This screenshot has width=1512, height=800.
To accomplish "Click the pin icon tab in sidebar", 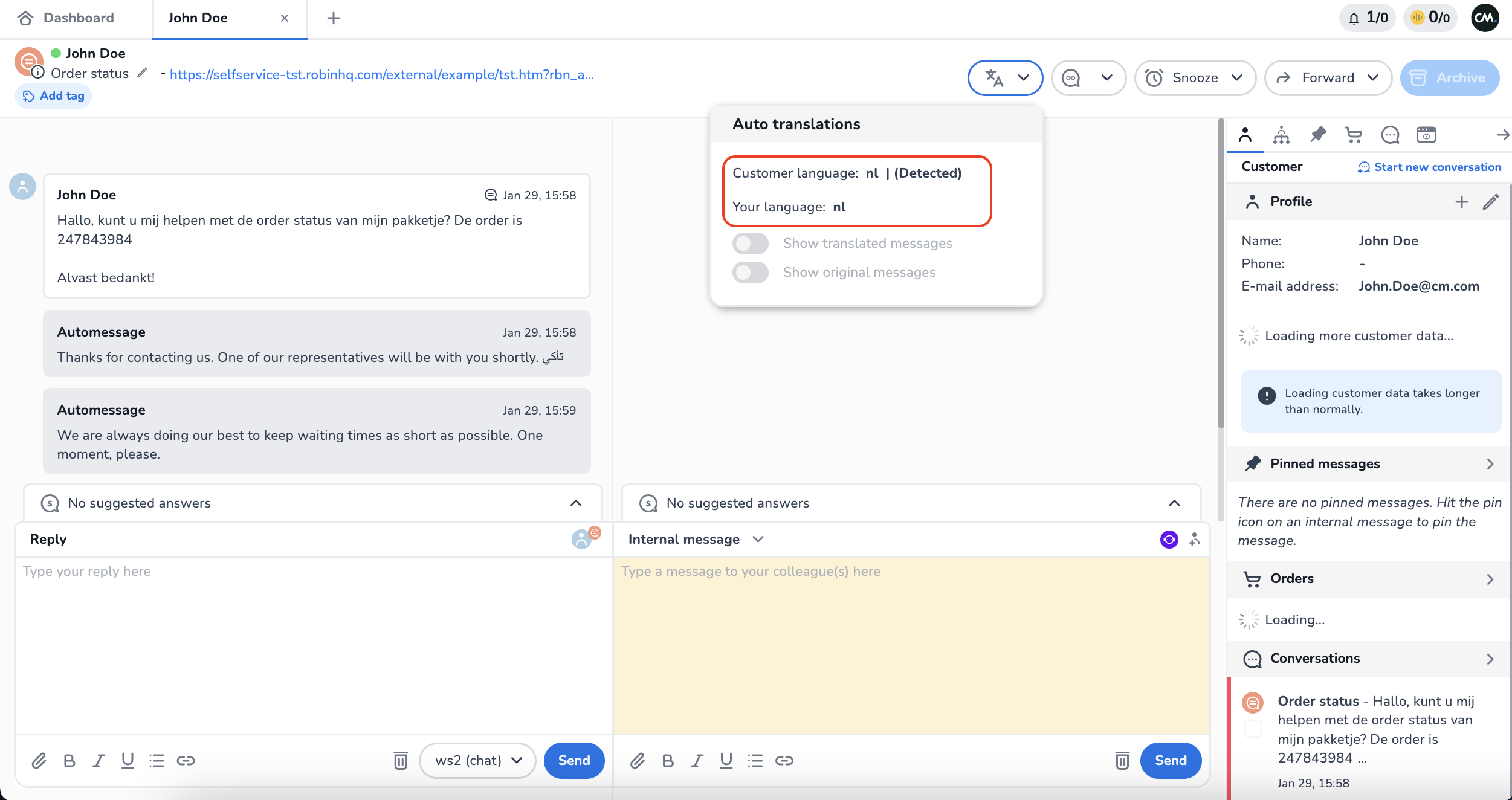I will click(1317, 135).
